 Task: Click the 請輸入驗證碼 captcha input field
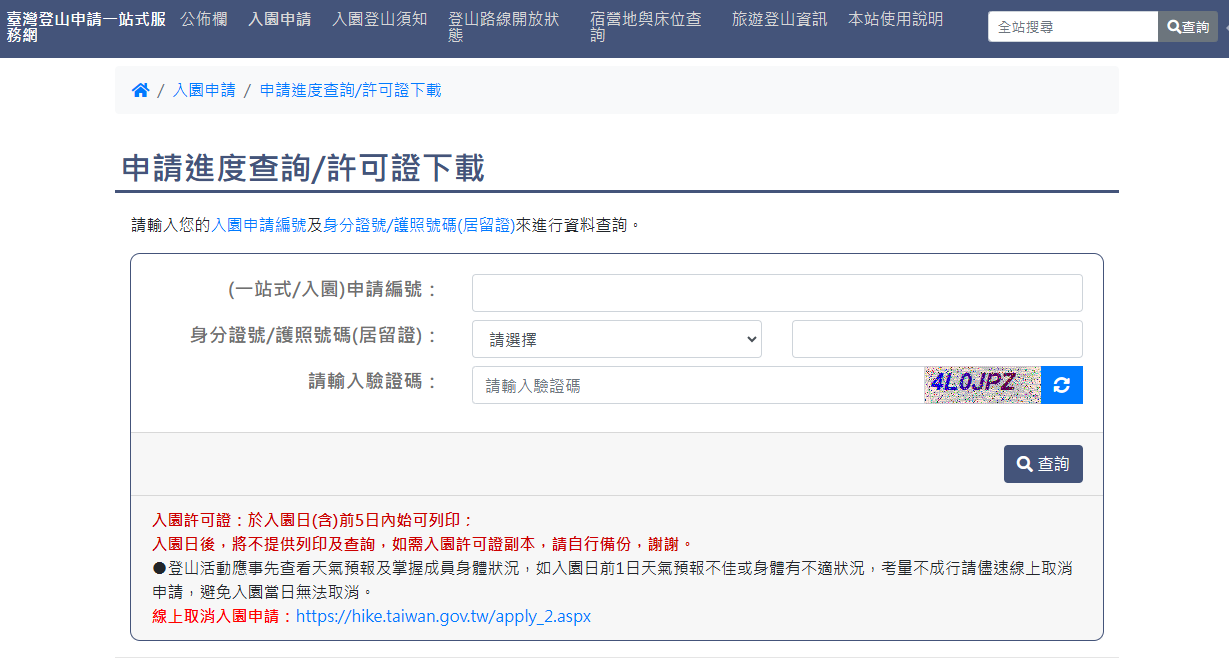tap(697, 385)
